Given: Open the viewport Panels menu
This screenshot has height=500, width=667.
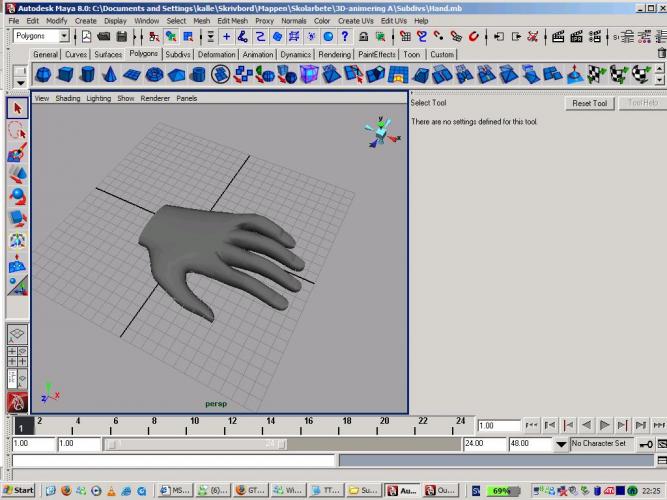Looking at the screenshot, I should pyautogui.click(x=186, y=98).
